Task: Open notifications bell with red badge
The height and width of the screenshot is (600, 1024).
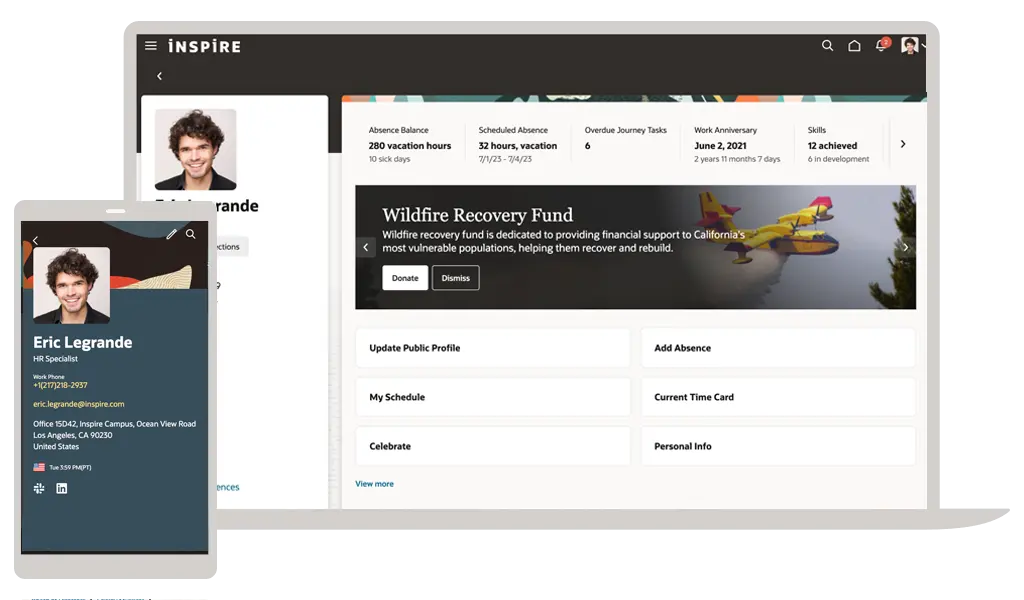Action: (x=881, y=46)
